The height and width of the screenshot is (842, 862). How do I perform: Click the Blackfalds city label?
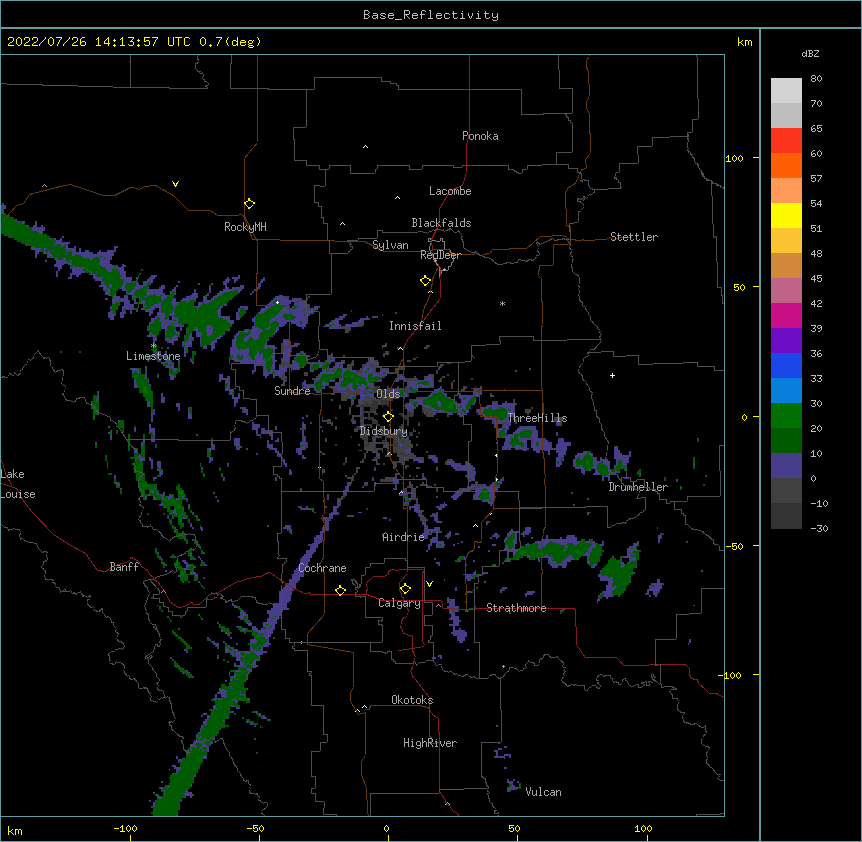click(x=441, y=223)
